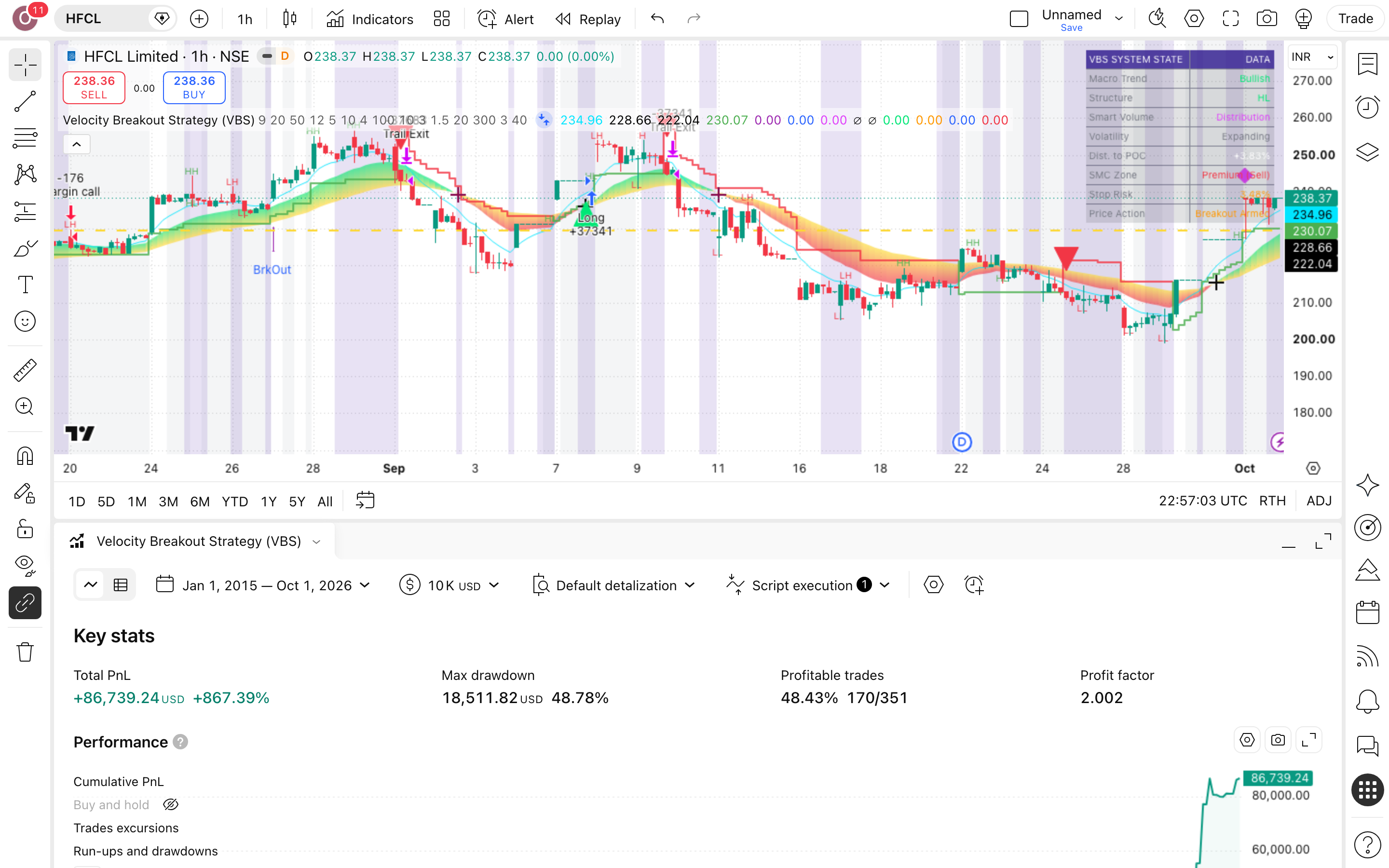The width and height of the screenshot is (1389, 868).
Task: Toggle lock all drawings
Action: pyautogui.click(x=25, y=529)
